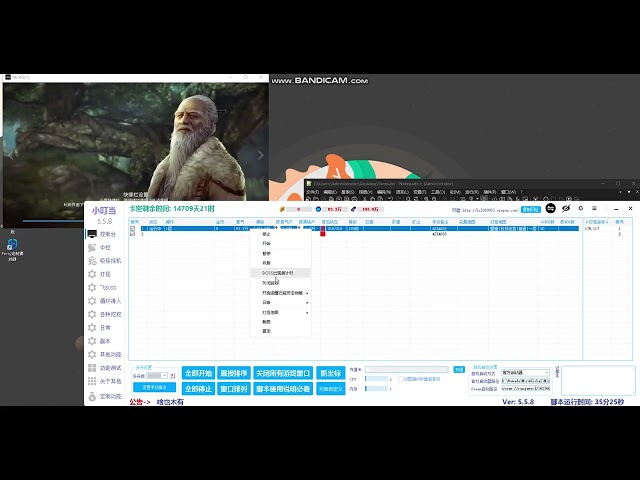Go to previous image in game window
Screen dimensions: 640x480
click(10, 155)
